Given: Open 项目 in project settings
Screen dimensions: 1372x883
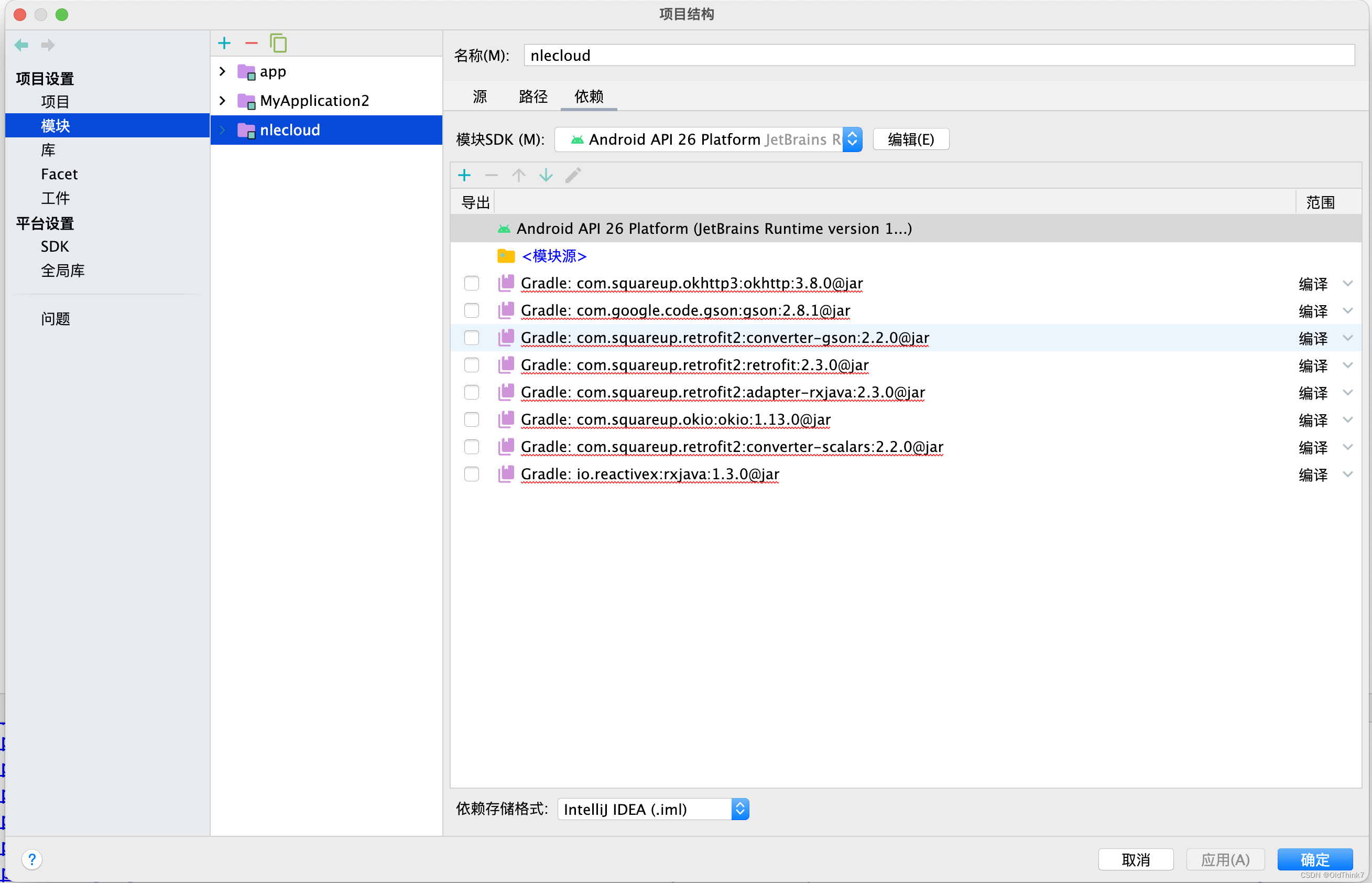Looking at the screenshot, I should (55, 102).
